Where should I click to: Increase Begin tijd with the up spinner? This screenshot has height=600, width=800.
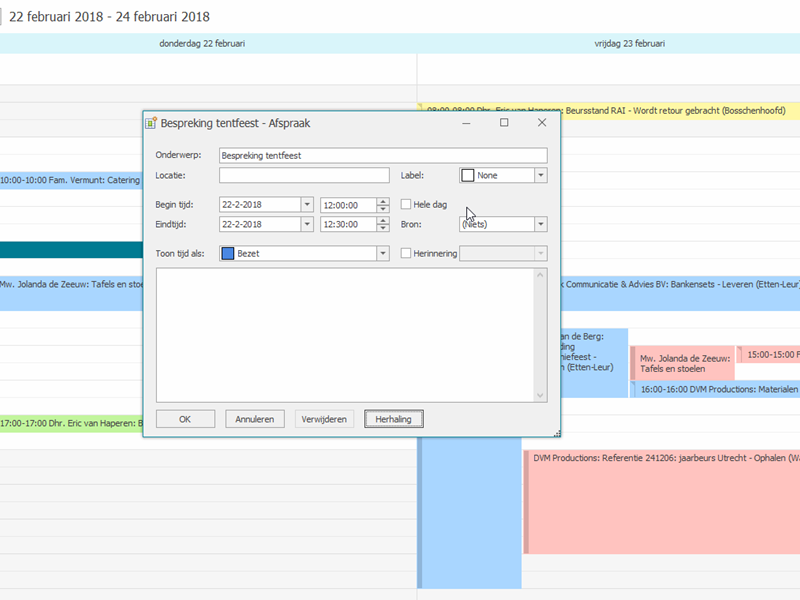[383, 201]
